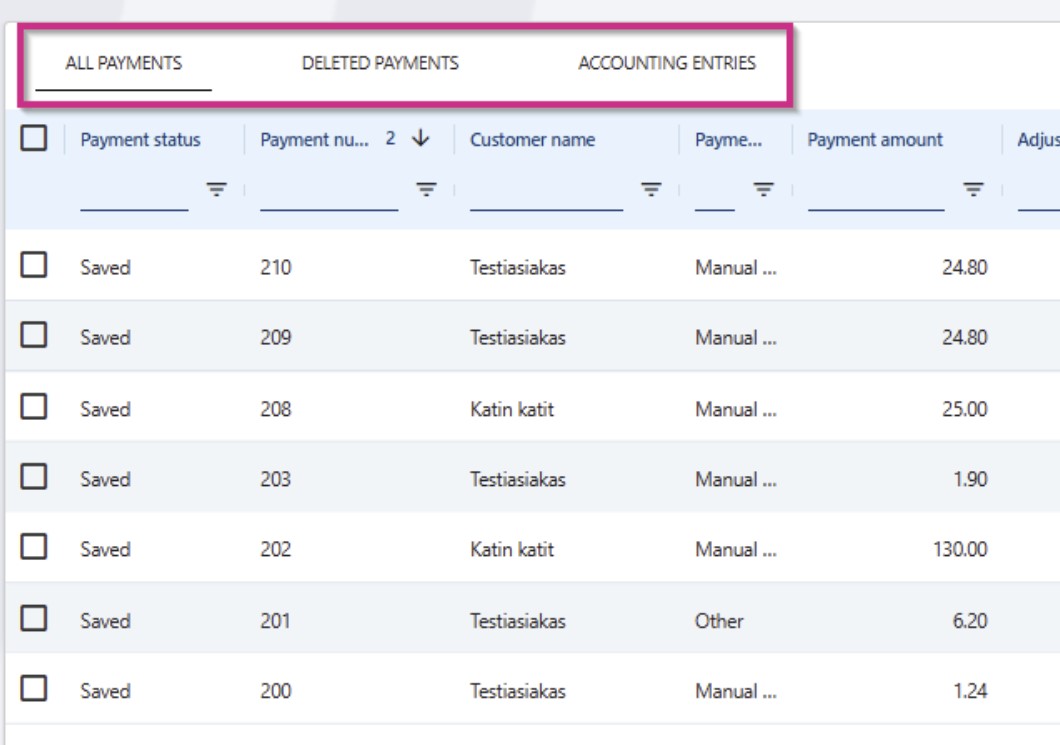The height and width of the screenshot is (745, 1060).
Task: Select payment number 200 cell
Action: (x=276, y=691)
